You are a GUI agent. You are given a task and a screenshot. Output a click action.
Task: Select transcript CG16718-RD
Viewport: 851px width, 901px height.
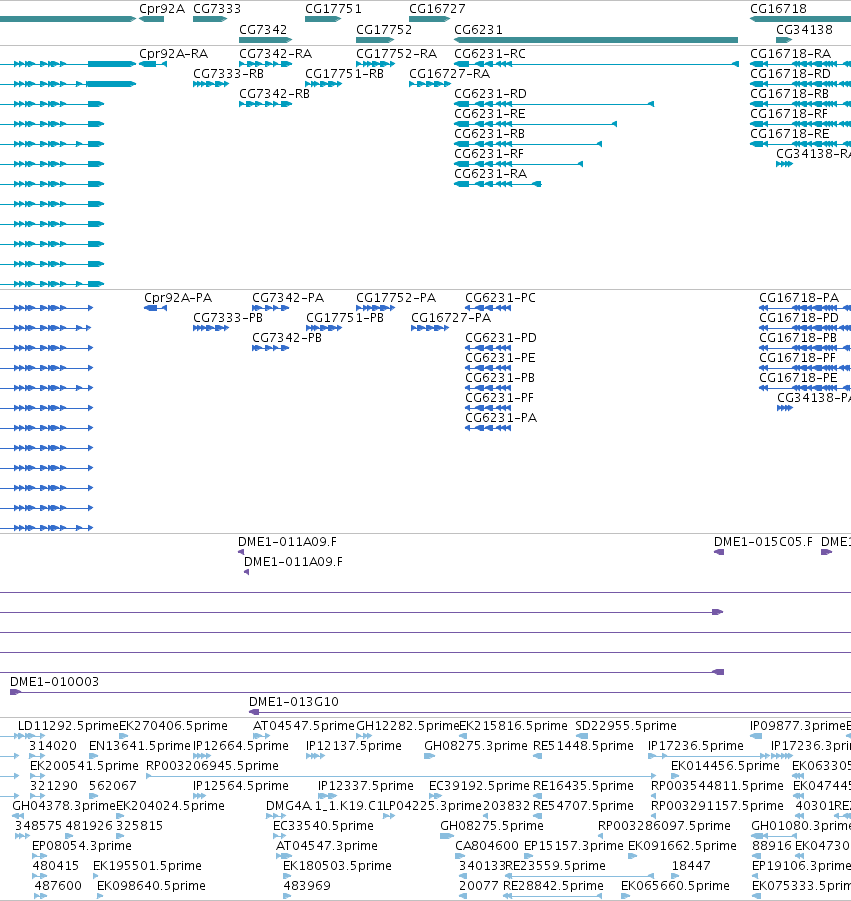pyautogui.click(x=790, y=74)
